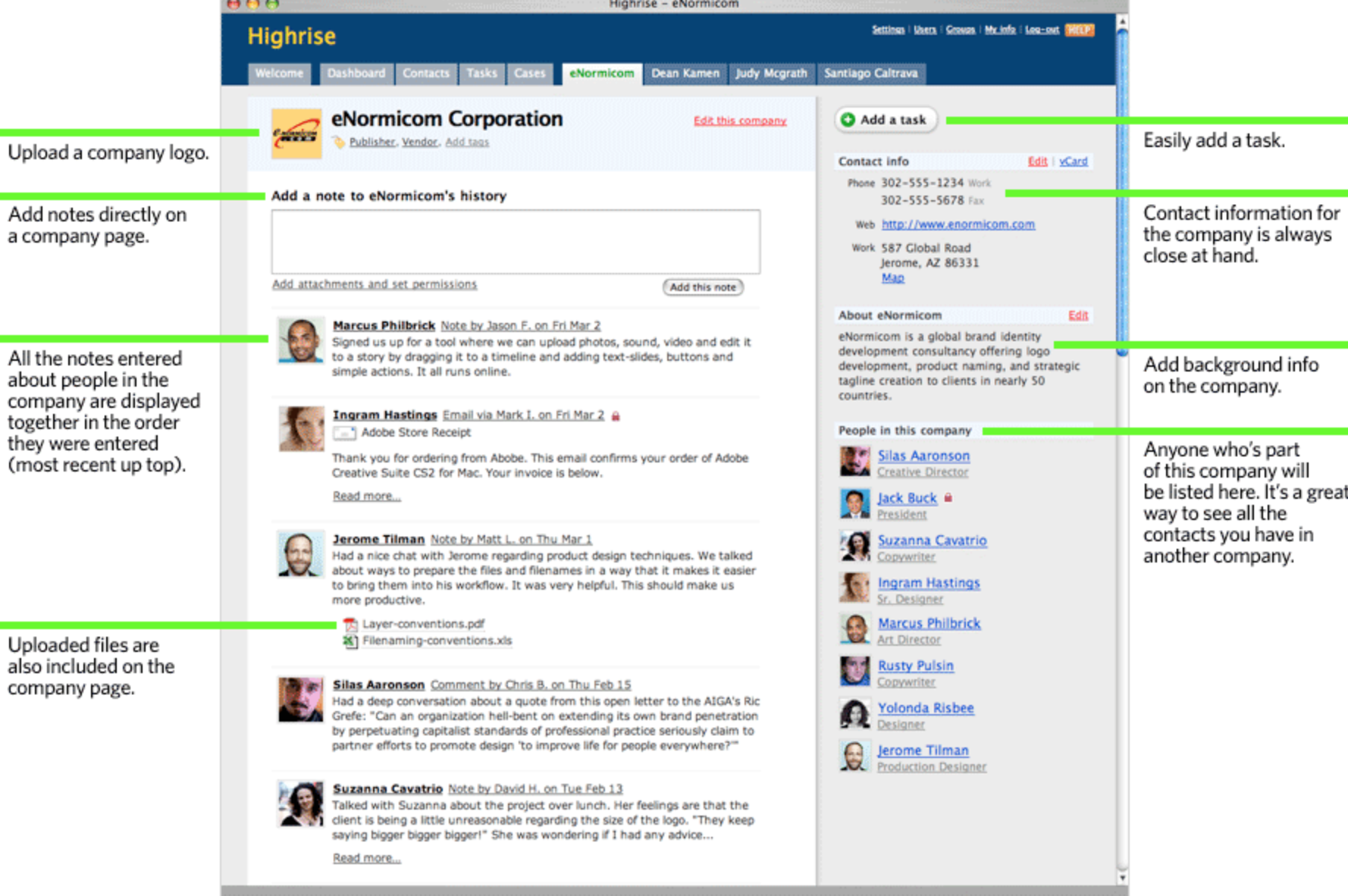
Task: Click the Publisher tag link
Action: pyautogui.click(x=372, y=143)
